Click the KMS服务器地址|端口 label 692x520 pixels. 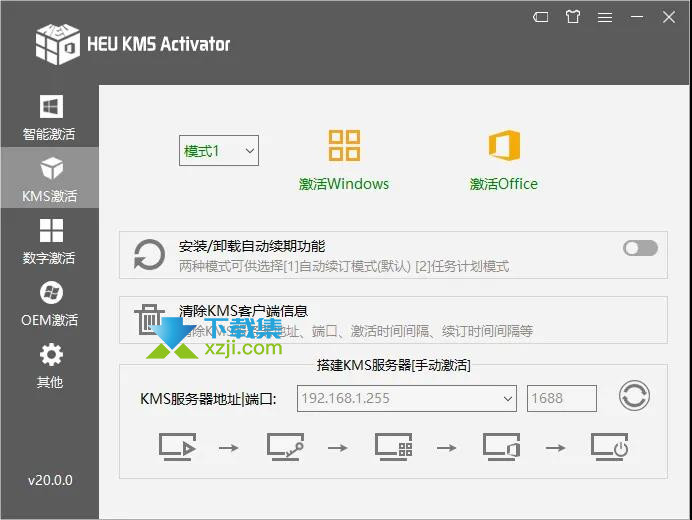tap(208, 399)
